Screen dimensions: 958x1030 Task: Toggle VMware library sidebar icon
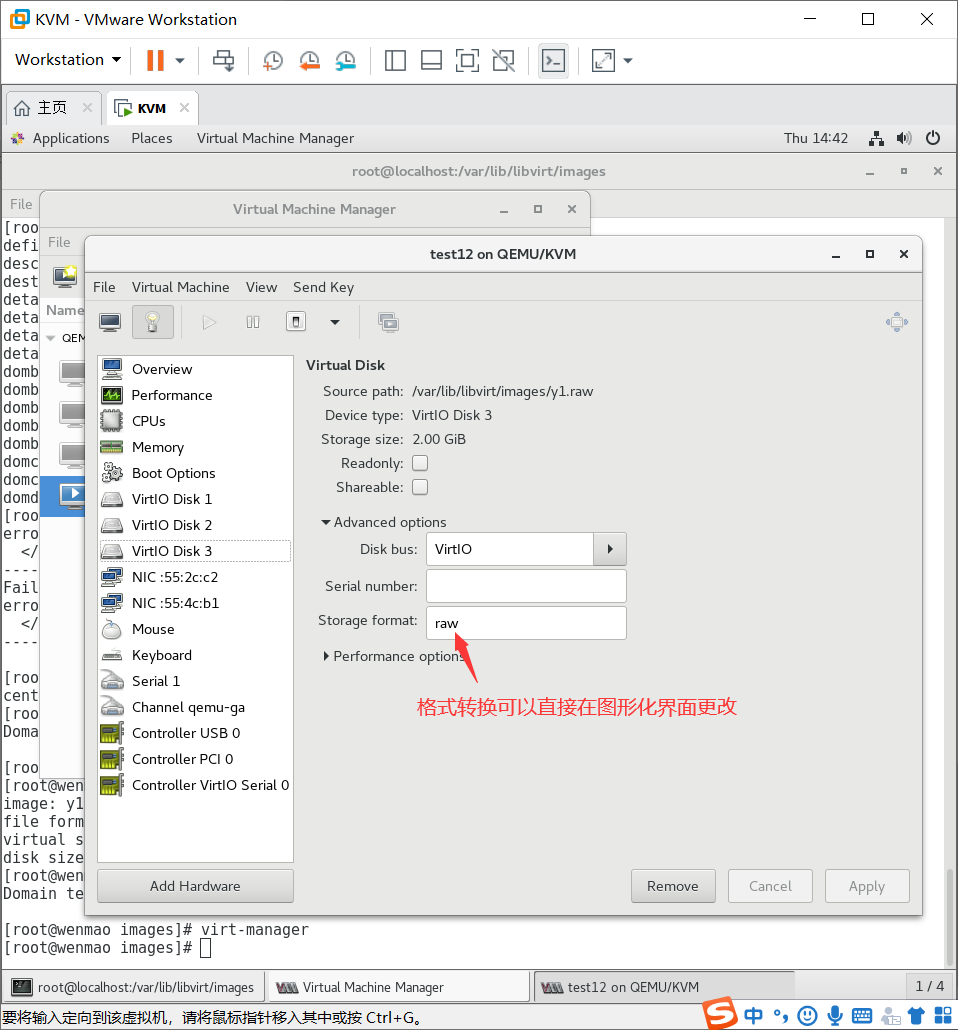pyautogui.click(x=395, y=60)
